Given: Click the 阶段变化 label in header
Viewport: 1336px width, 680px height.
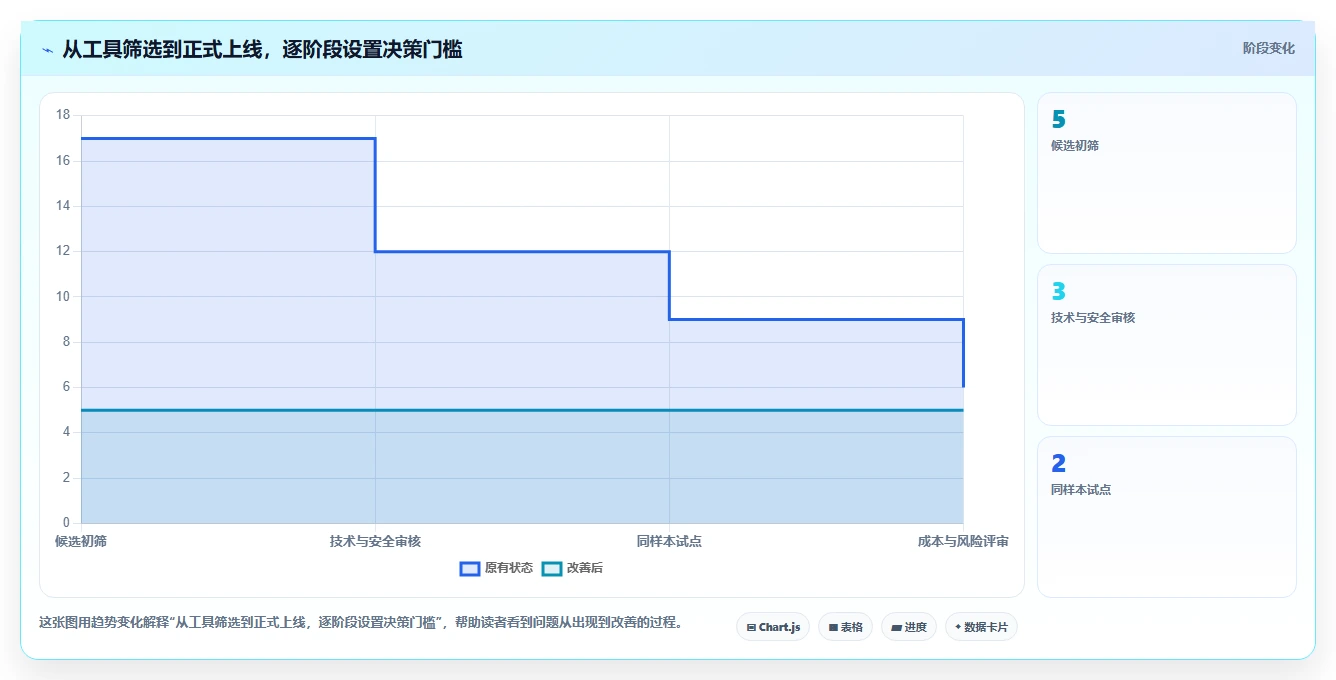Looking at the screenshot, I should [x=1268, y=48].
